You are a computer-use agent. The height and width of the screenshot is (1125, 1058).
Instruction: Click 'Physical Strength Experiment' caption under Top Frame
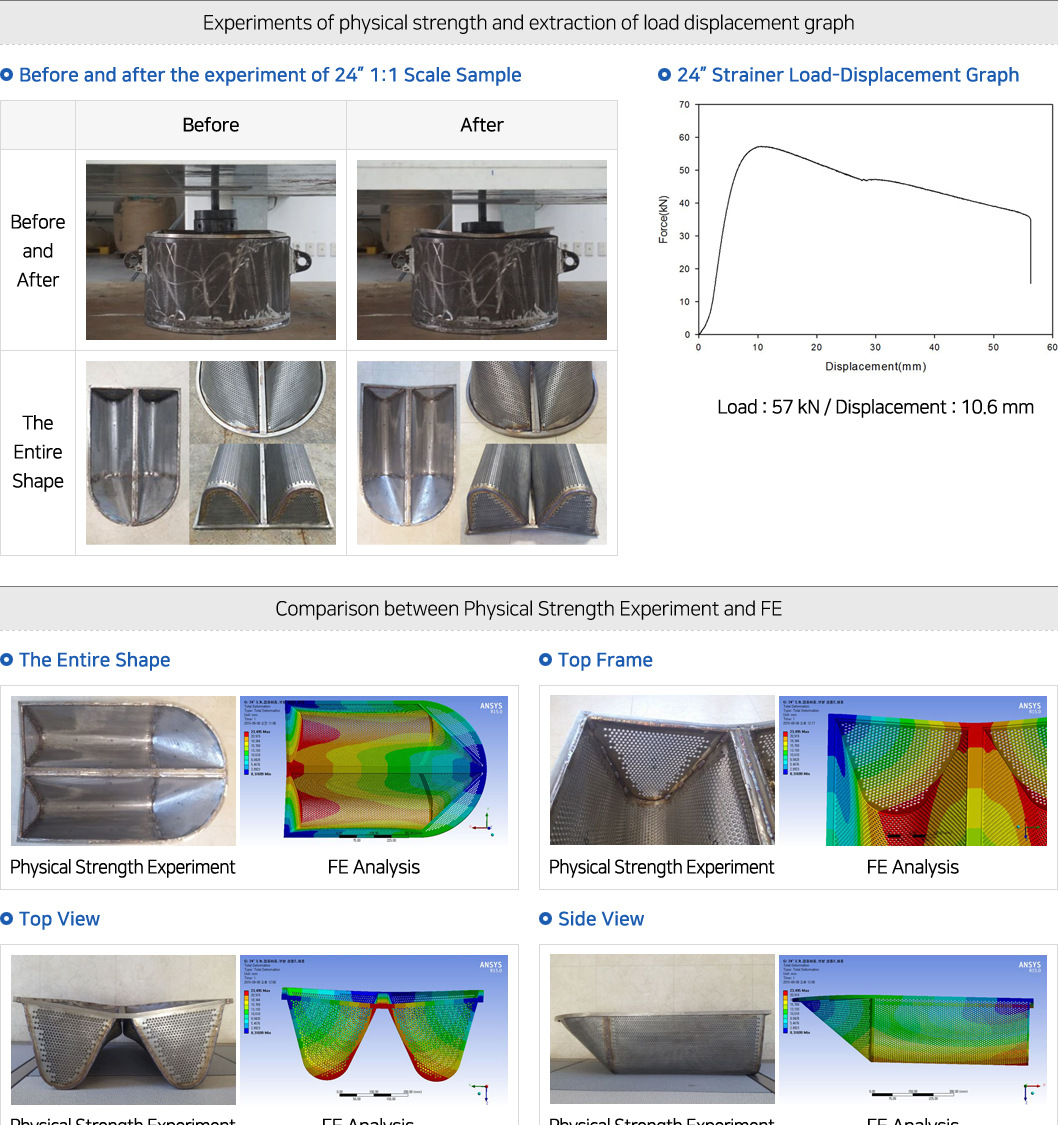click(x=661, y=867)
